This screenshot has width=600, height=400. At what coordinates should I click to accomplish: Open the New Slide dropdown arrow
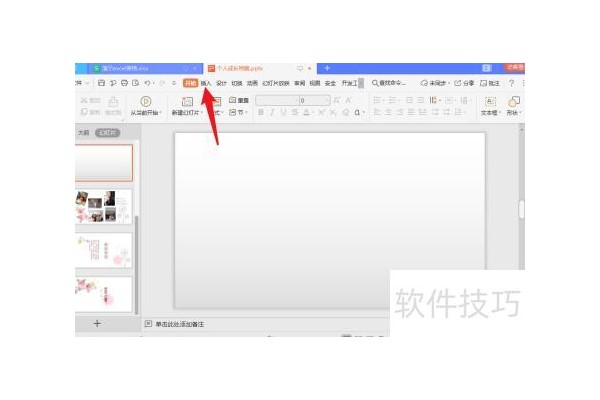[201, 113]
